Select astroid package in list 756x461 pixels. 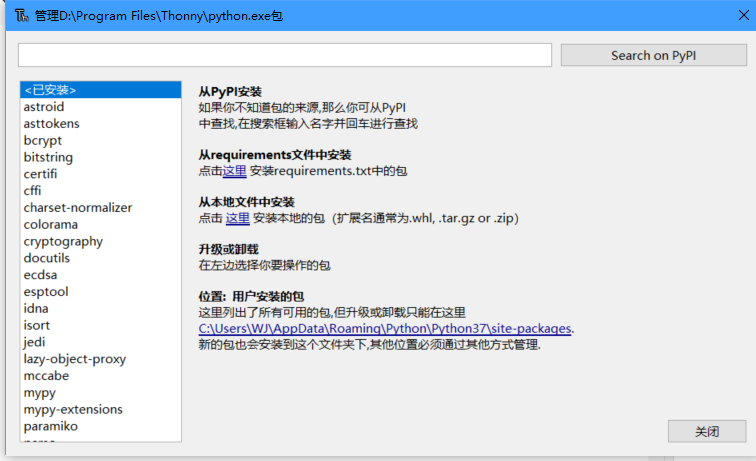click(101, 107)
